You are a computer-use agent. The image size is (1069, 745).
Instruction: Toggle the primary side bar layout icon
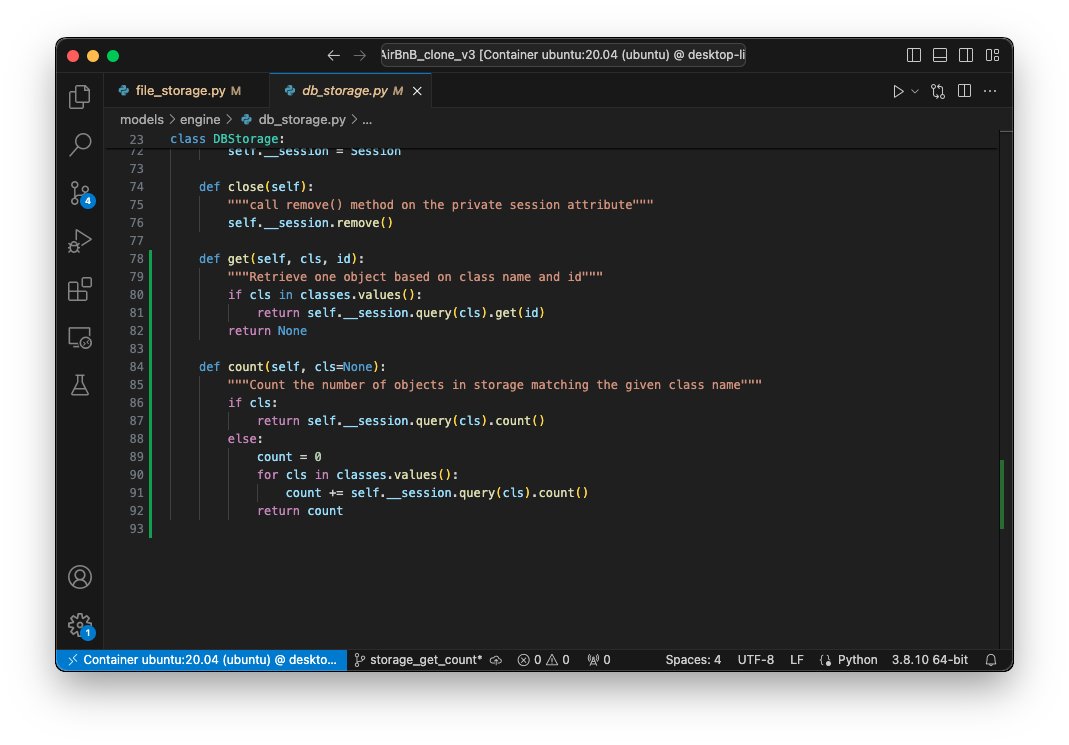click(x=914, y=55)
